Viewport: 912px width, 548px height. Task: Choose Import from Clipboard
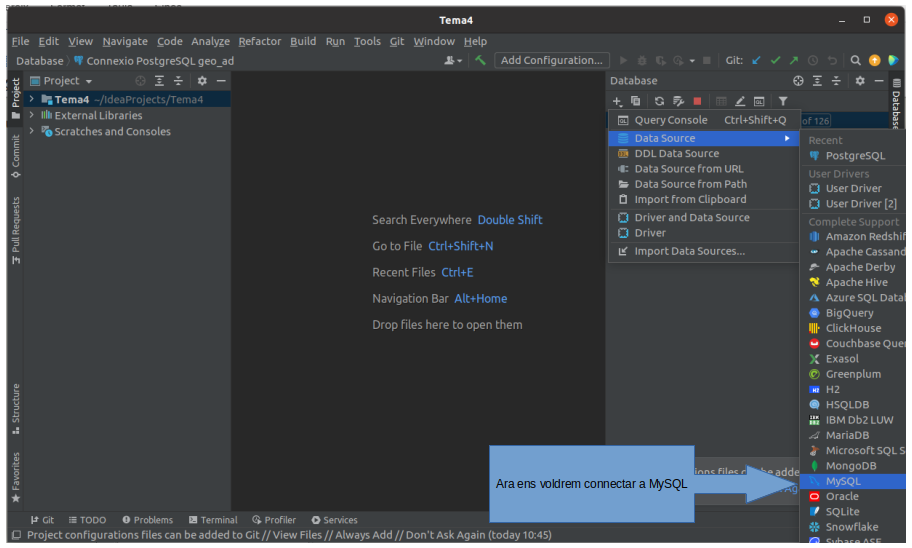click(704, 200)
